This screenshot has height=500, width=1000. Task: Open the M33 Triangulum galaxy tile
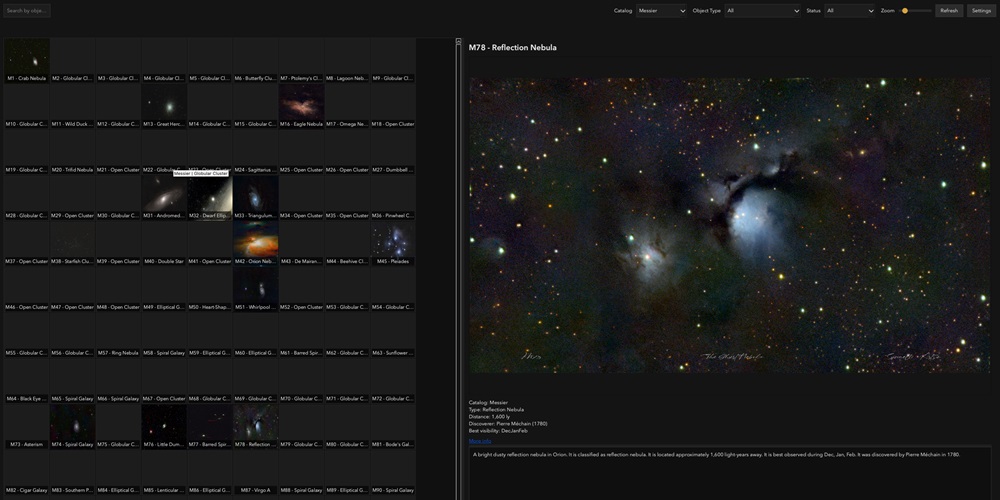255,193
